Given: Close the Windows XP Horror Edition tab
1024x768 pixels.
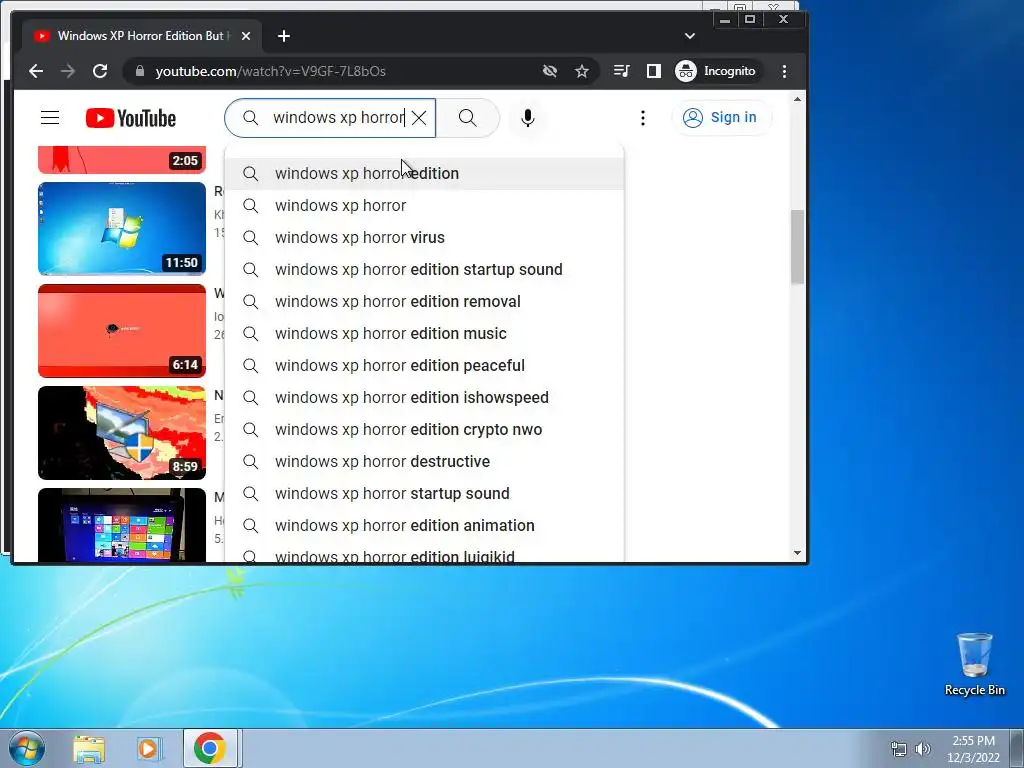Looking at the screenshot, I should [x=246, y=36].
